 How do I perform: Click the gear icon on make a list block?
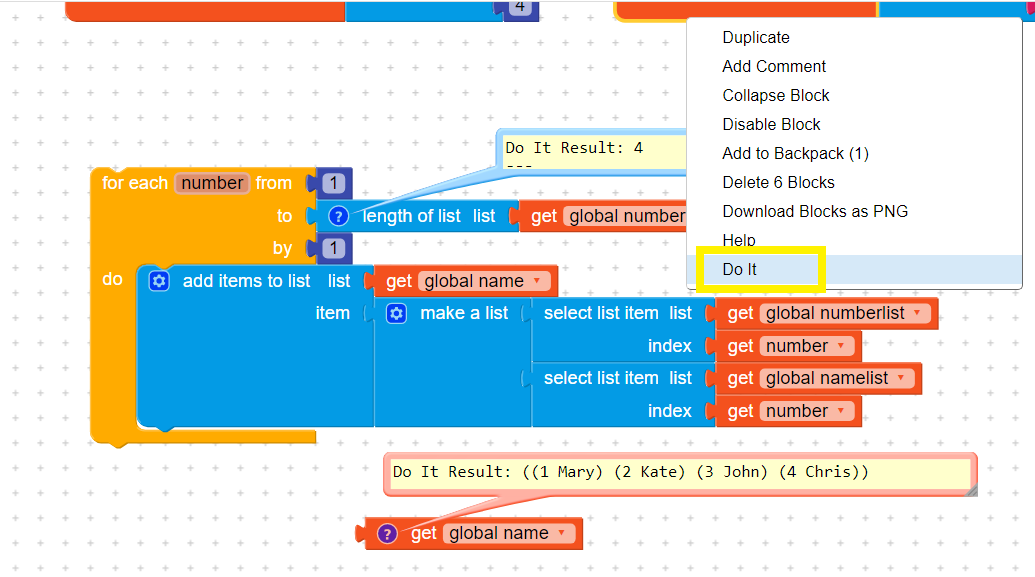pos(396,314)
